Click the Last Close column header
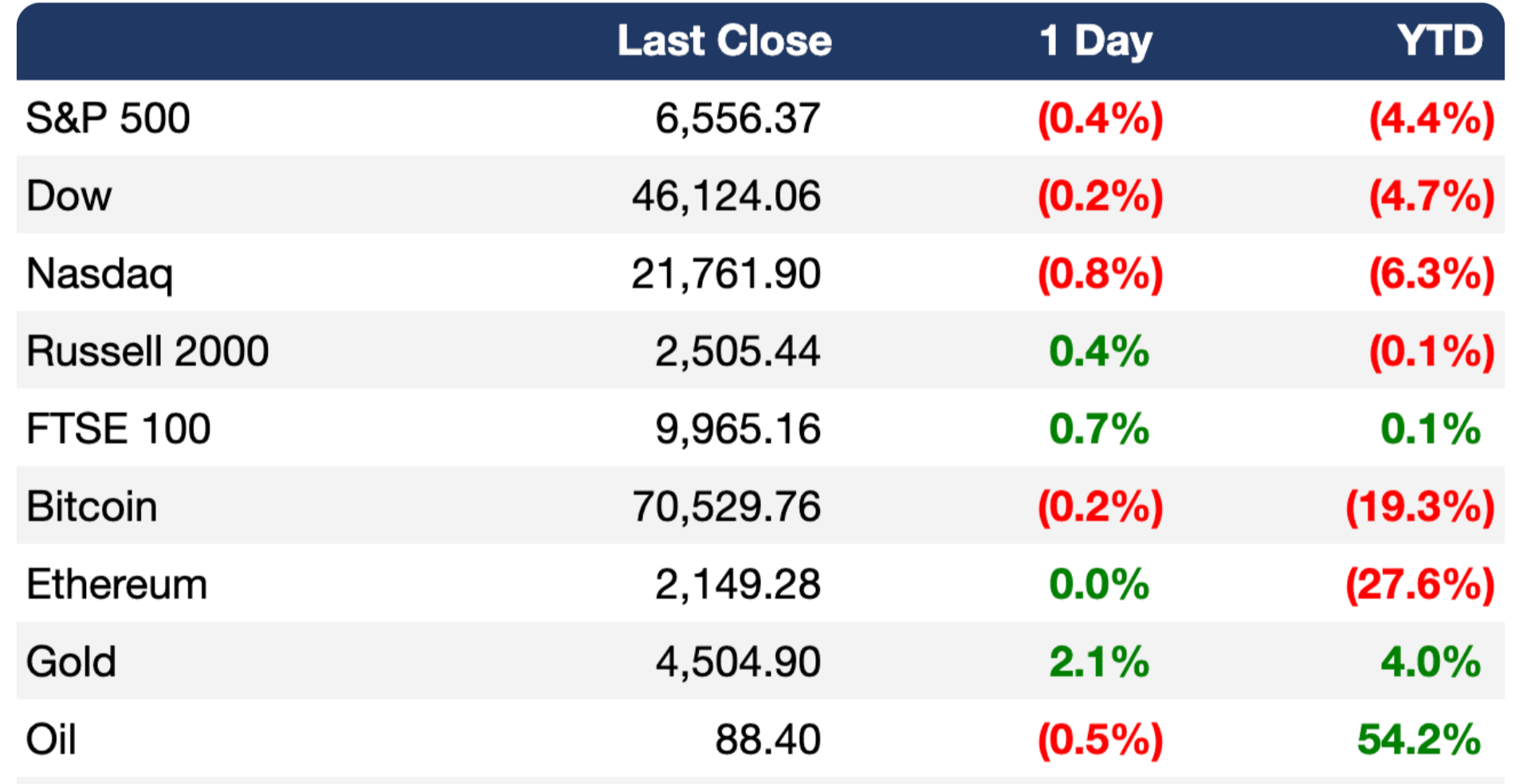Image resolution: width=1527 pixels, height=784 pixels. (724, 41)
